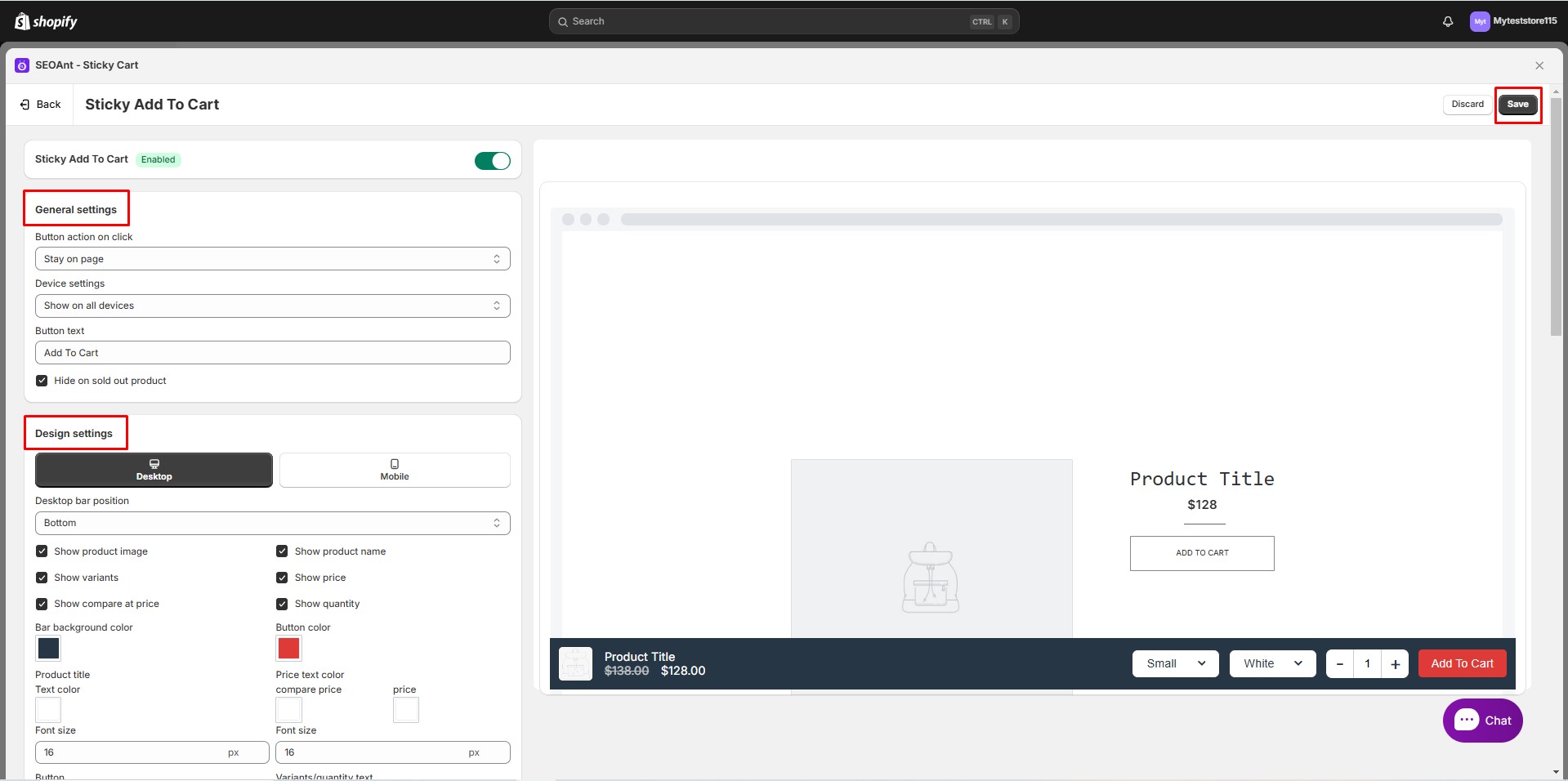Viewport: 1568px width, 781px height.
Task: Discard current changes
Action: point(1467,104)
